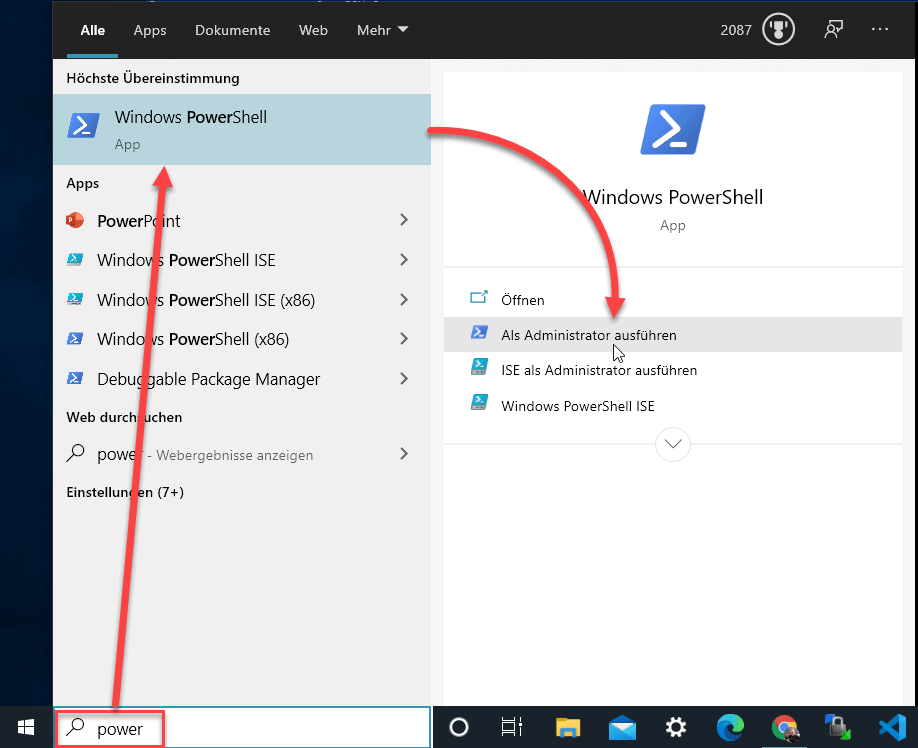
Task: Select Öffnen in the actions list
Action: pyautogui.click(x=673, y=300)
